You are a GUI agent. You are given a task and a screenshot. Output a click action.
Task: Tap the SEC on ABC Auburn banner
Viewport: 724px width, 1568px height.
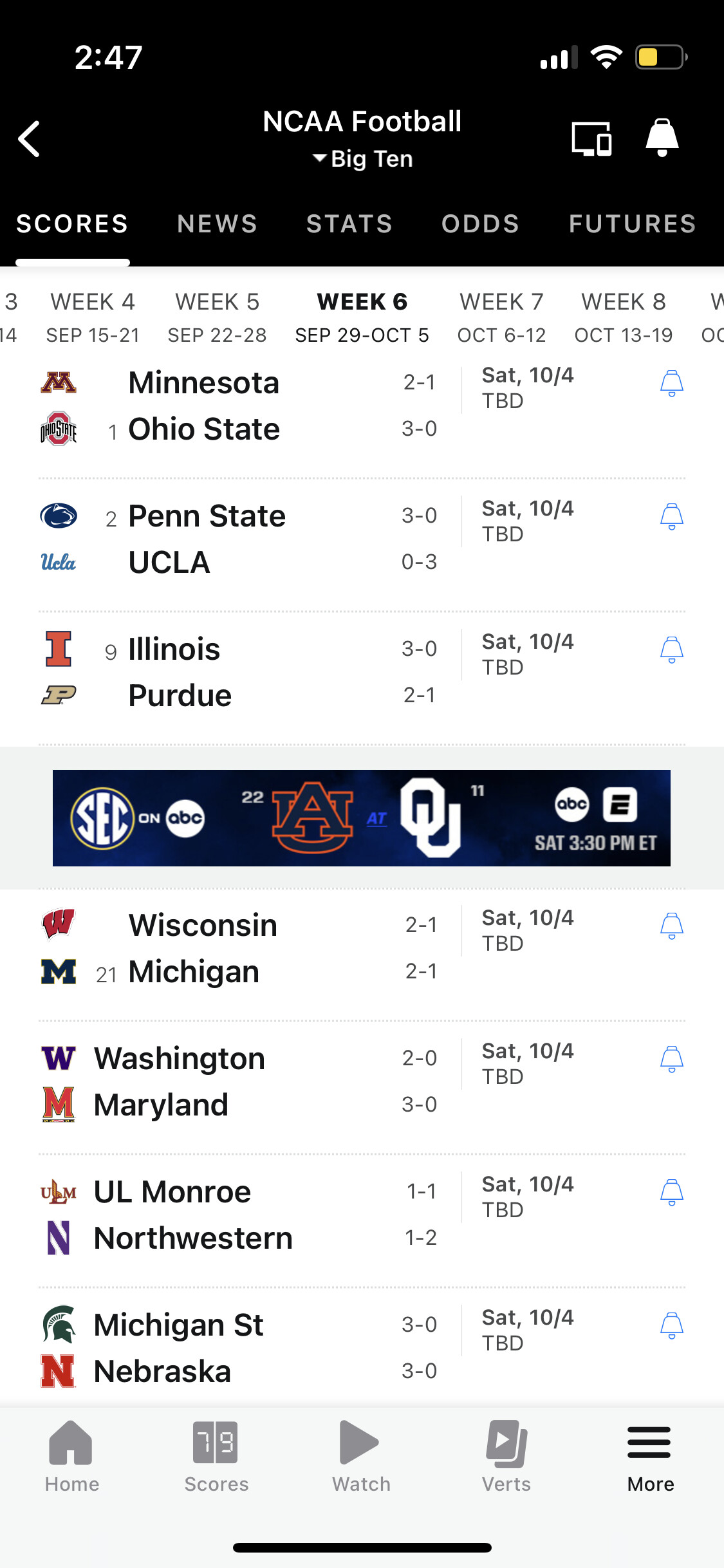click(361, 818)
